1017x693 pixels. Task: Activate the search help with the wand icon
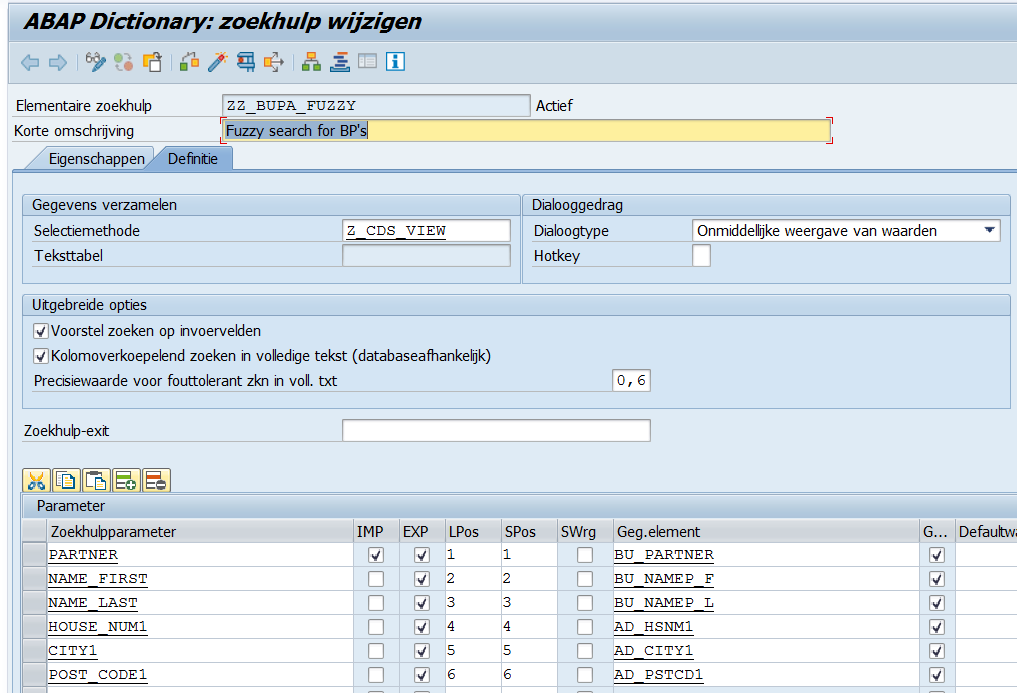tap(217, 62)
